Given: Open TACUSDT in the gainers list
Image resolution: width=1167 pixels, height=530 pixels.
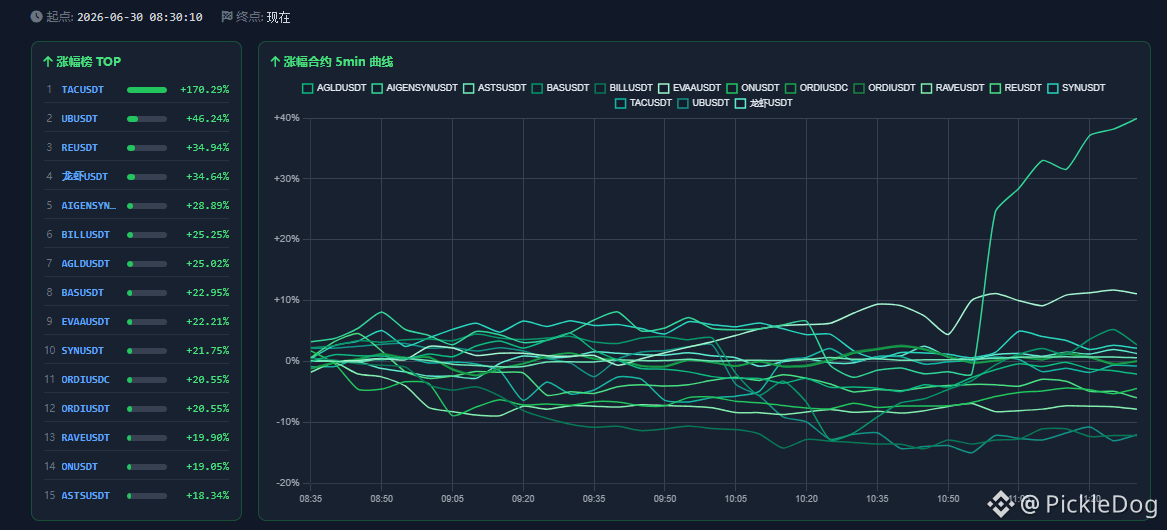Looking at the screenshot, I should (x=82, y=89).
